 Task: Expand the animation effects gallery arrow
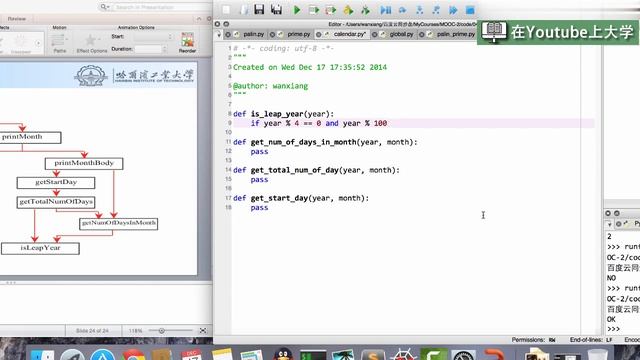pyautogui.click(x=38, y=43)
